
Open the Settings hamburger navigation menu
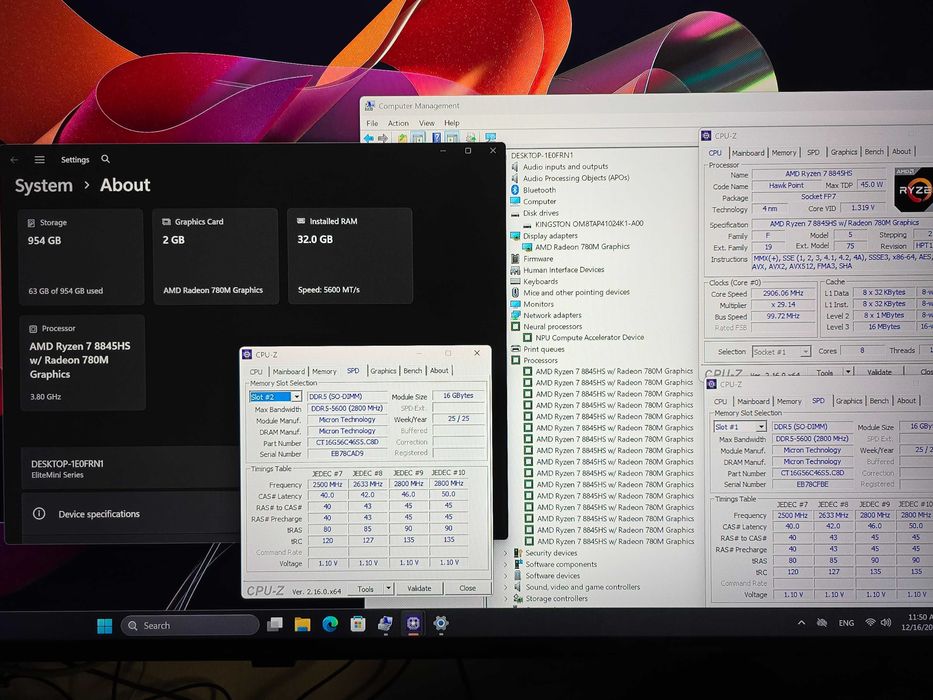(x=39, y=160)
